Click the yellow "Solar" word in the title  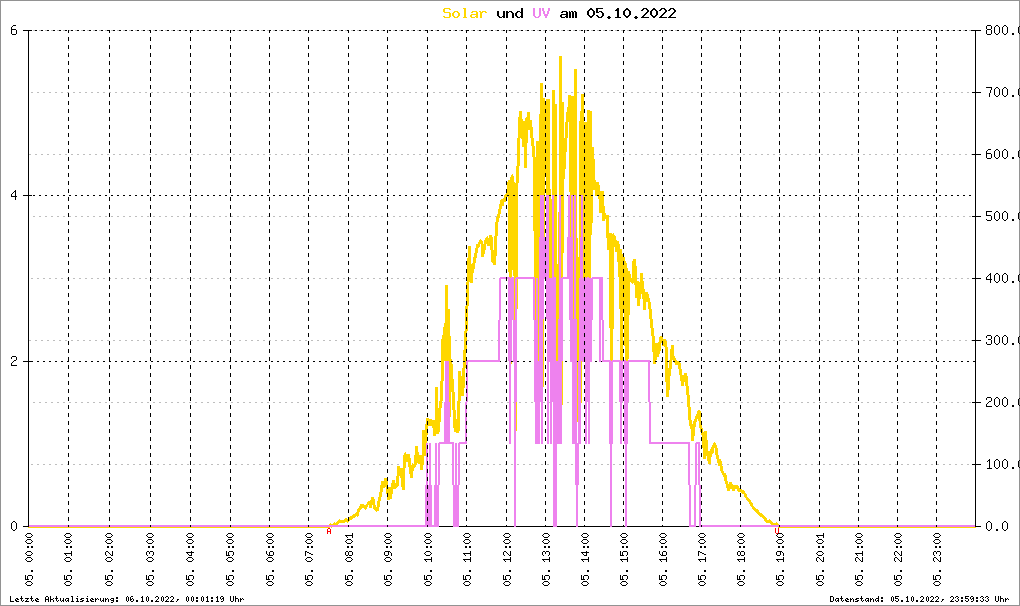tap(464, 13)
